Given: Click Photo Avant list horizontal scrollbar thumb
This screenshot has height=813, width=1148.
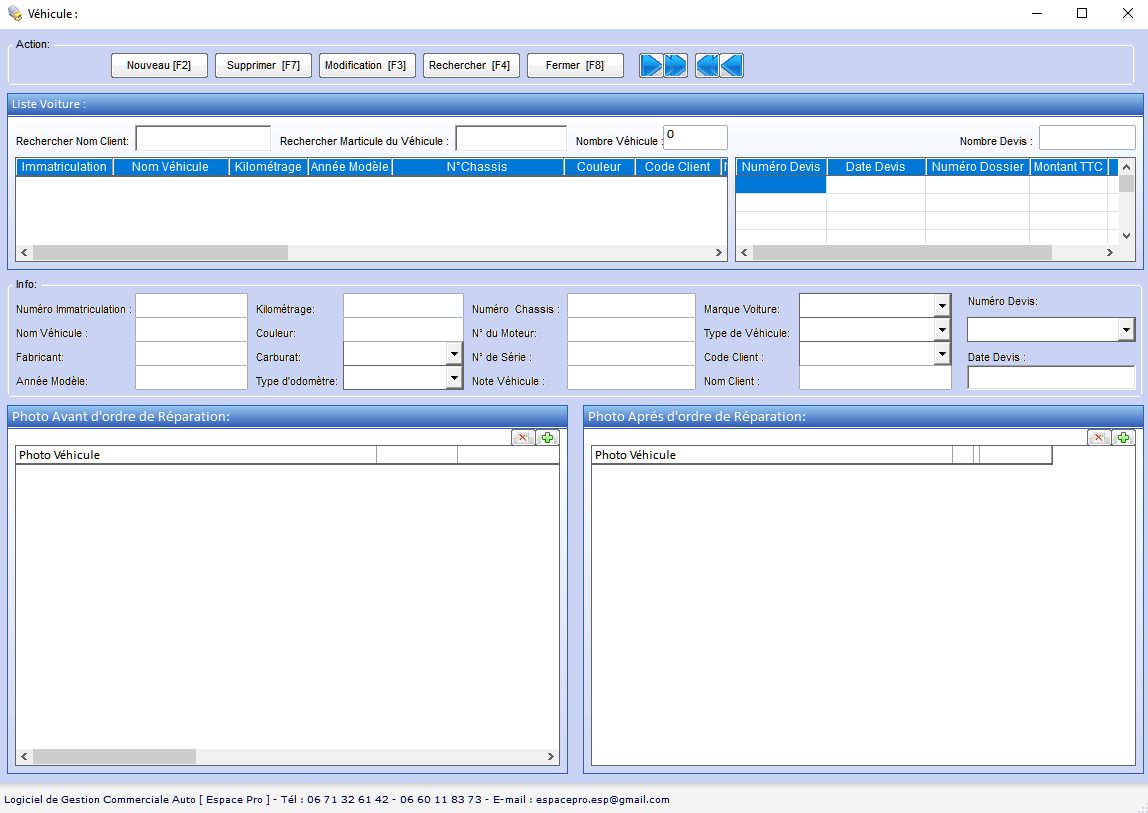Looking at the screenshot, I should coord(114,757).
